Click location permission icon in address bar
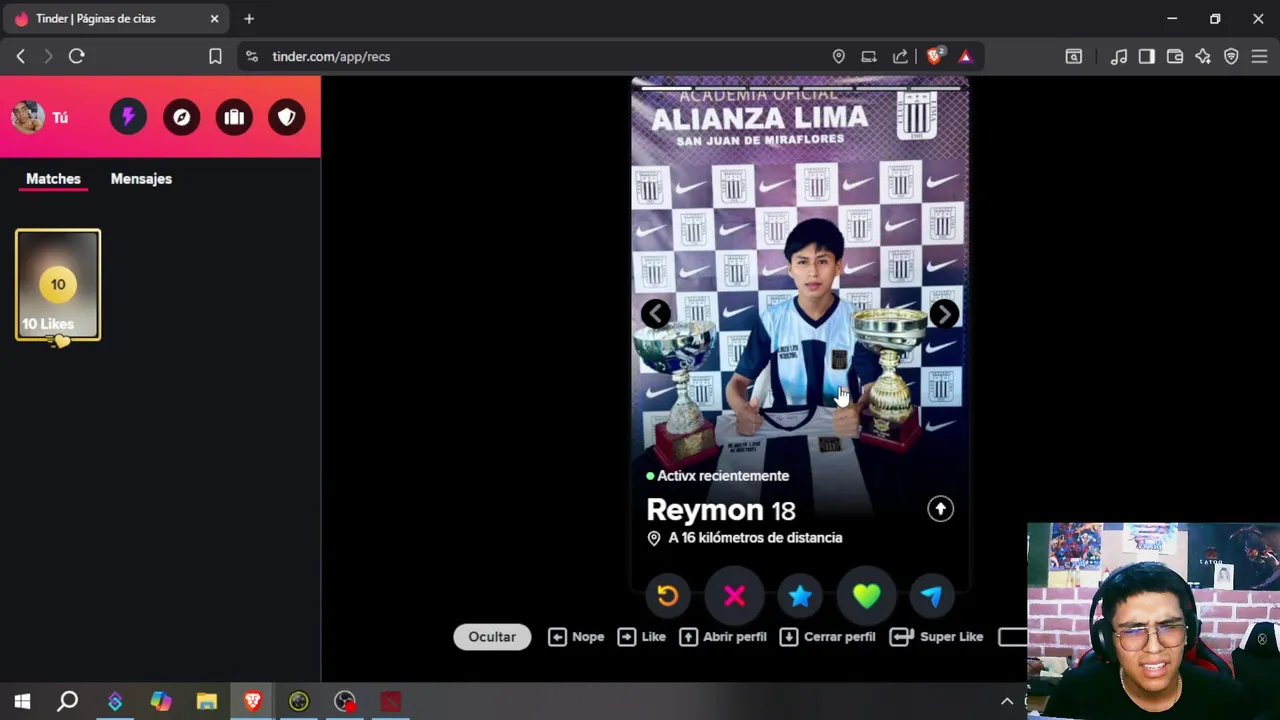Viewport: 1280px width, 720px height. click(x=839, y=57)
